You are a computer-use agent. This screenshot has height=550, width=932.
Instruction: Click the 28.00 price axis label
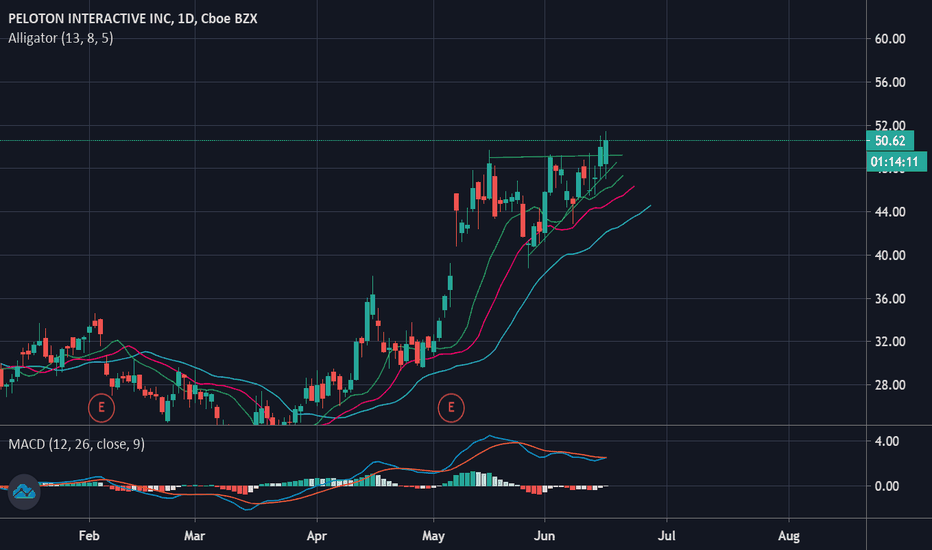click(x=890, y=385)
